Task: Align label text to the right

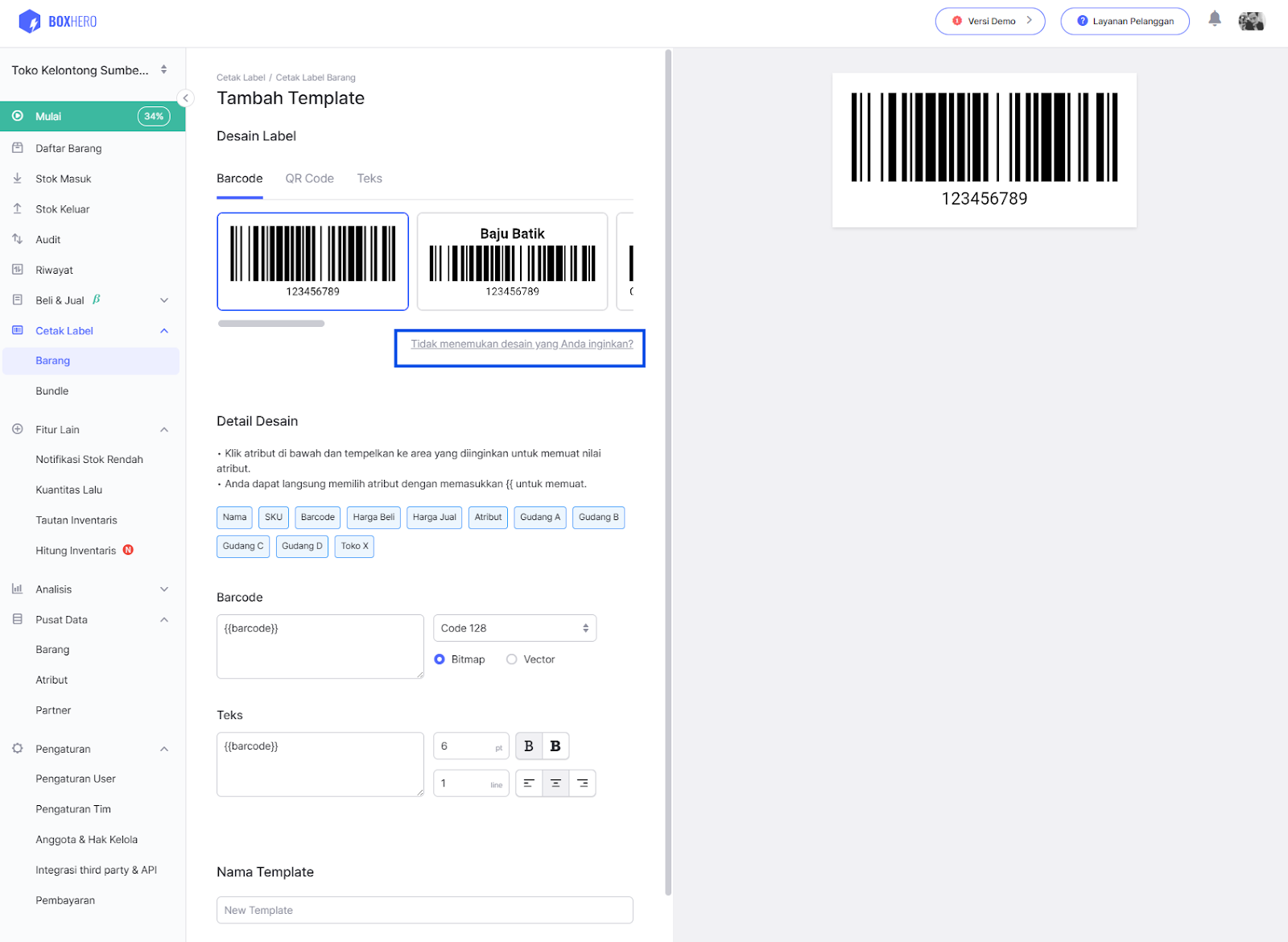Action: coord(582,783)
